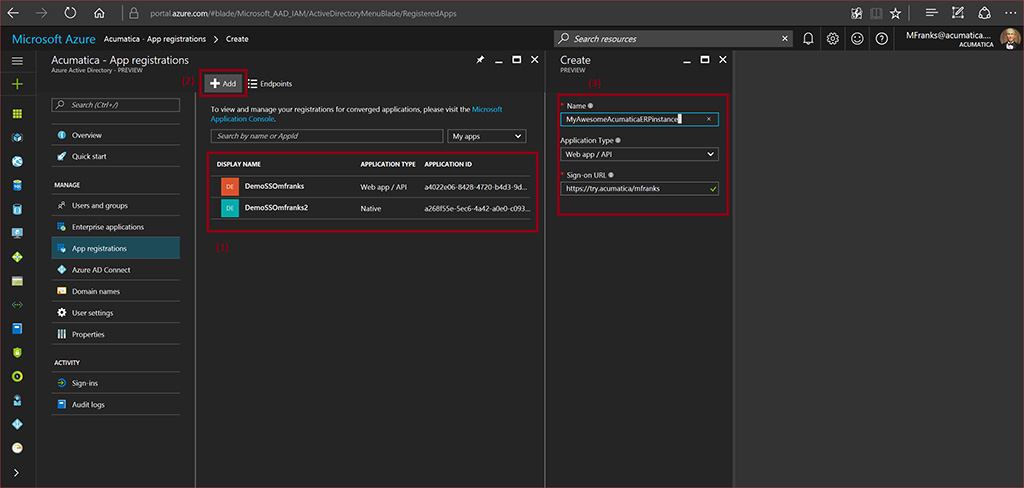Open Virtual networks arrows icon in sidebar

(18, 304)
